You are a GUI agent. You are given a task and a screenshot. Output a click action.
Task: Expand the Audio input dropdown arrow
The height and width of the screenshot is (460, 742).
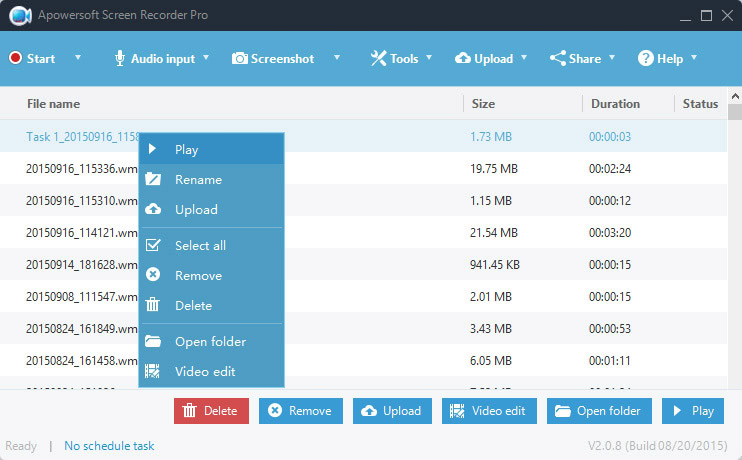coord(206,57)
